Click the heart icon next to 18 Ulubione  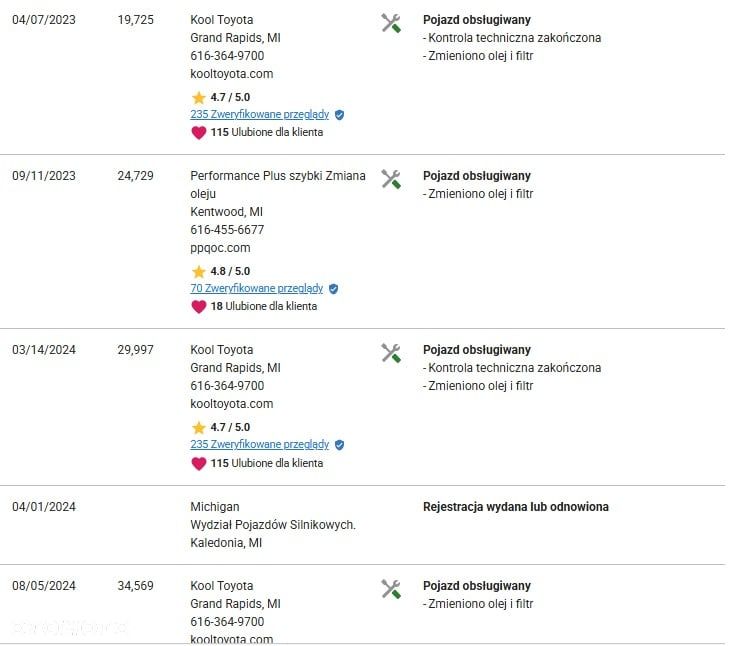tap(199, 307)
